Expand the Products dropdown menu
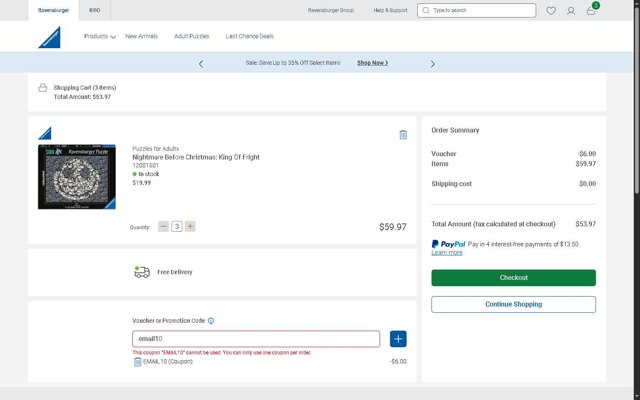The image size is (640, 400). tap(100, 36)
